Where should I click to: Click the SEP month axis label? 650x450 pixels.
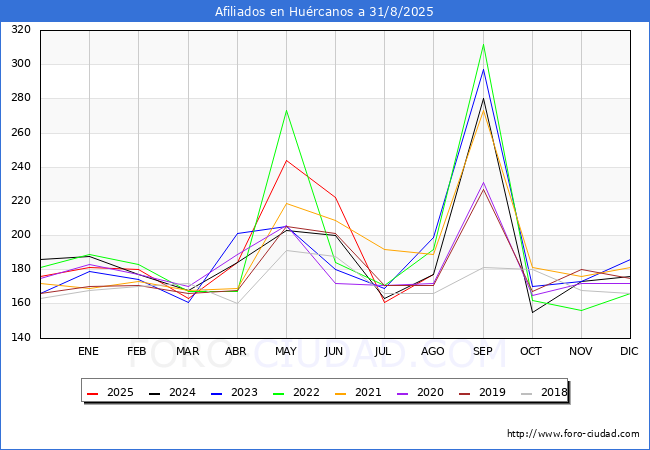coord(483,351)
